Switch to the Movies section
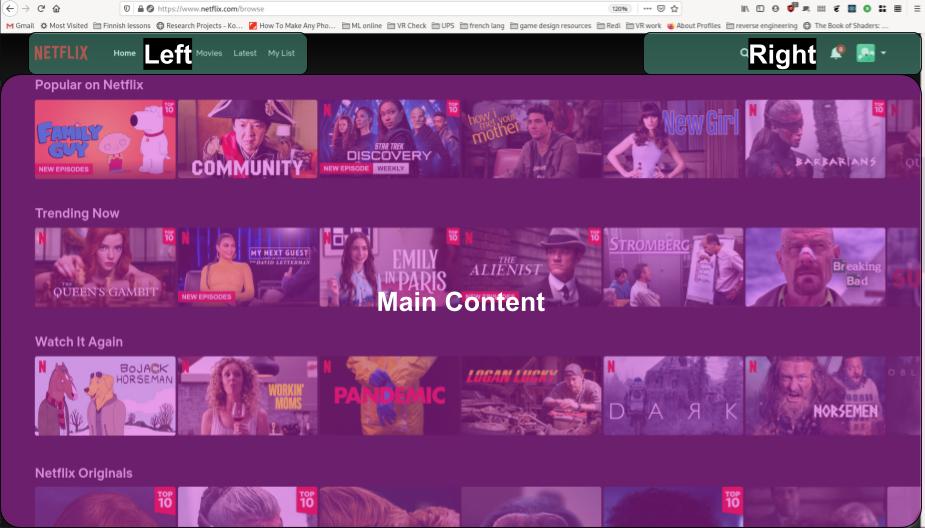The image size is (925, 529). pyautogui.click(x=209, y=53)
